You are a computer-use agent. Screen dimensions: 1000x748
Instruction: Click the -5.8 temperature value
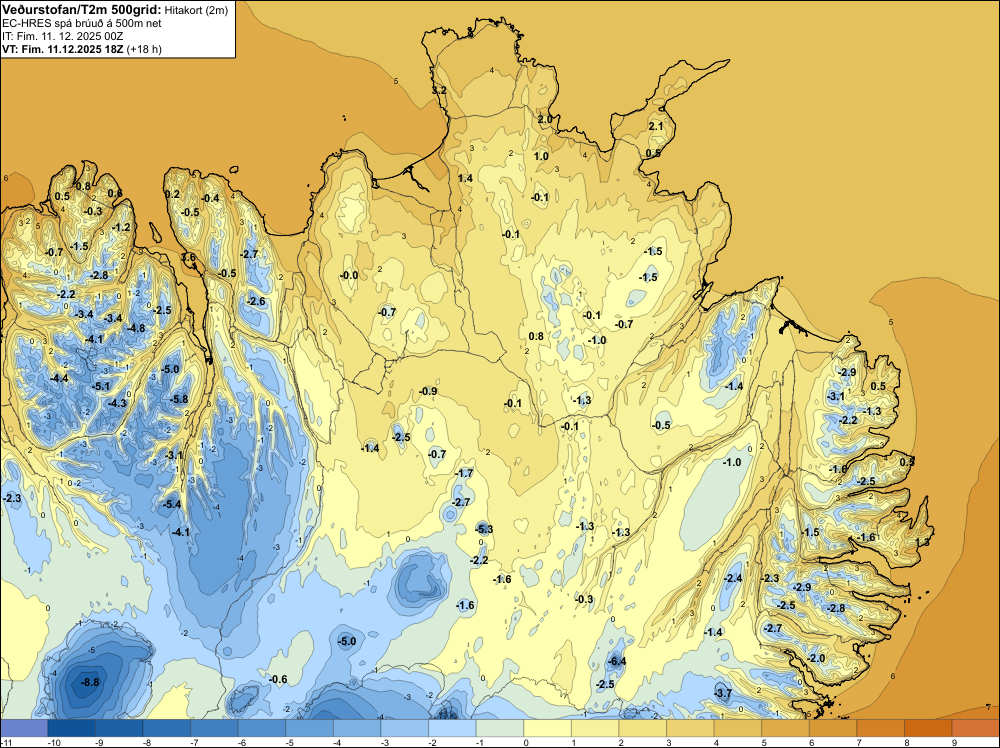(x=179, y=399)
